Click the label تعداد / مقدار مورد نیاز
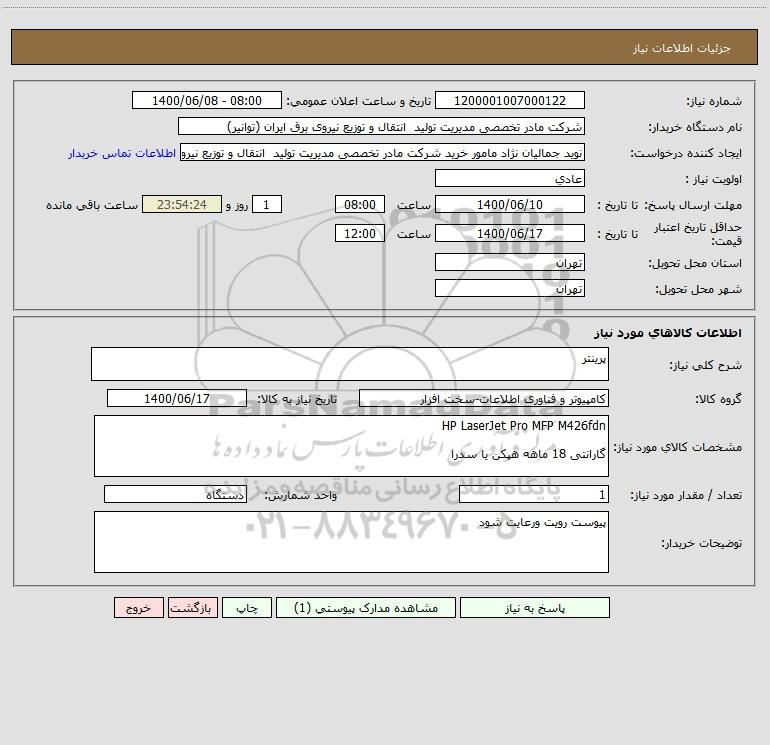770x745 pixels. point(686,496)
